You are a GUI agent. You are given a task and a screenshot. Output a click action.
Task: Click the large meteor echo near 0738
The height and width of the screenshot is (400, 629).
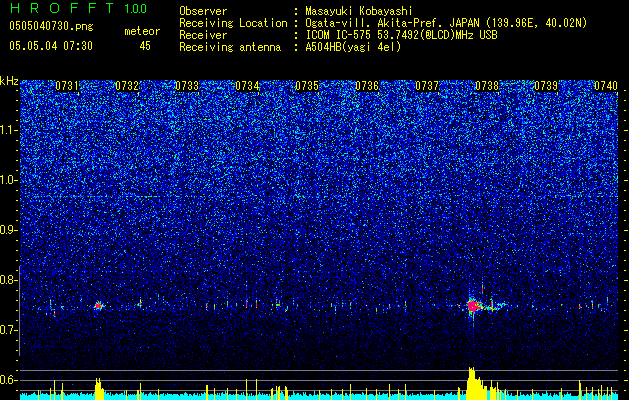(473, 306)
